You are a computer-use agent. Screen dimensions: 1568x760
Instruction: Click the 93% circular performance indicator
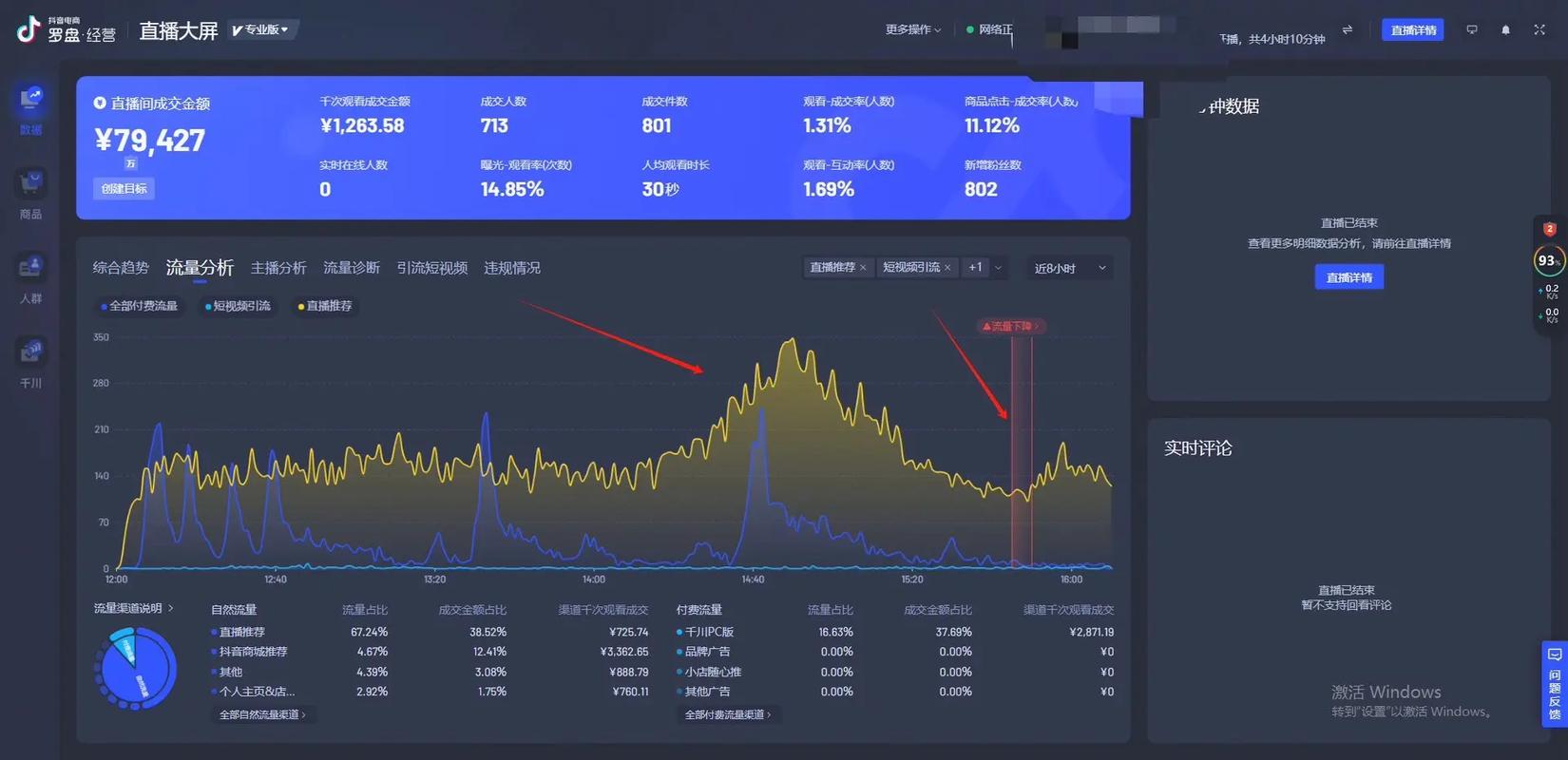[x=1550, y=260]
